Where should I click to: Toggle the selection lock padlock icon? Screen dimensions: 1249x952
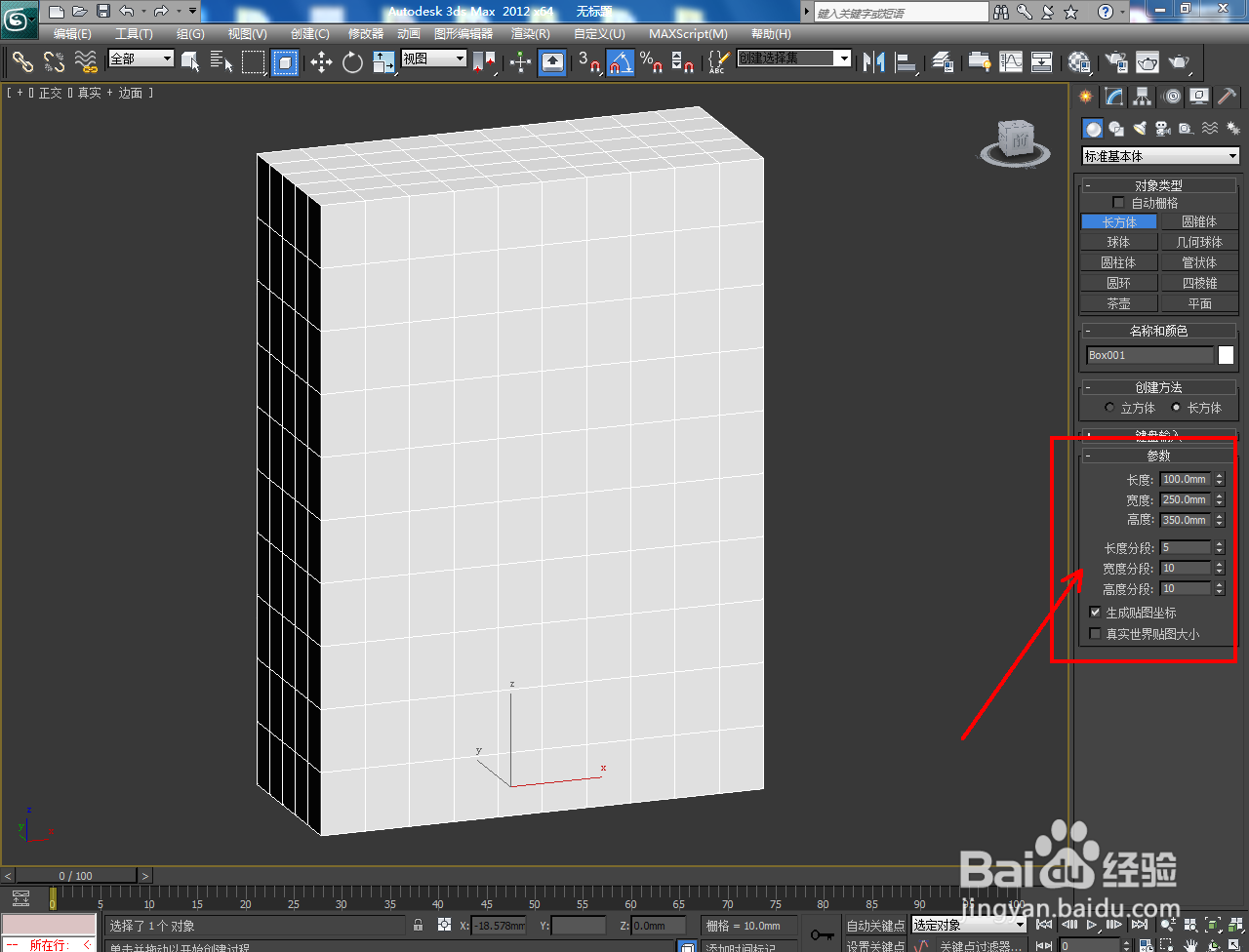tap(419, 926)
